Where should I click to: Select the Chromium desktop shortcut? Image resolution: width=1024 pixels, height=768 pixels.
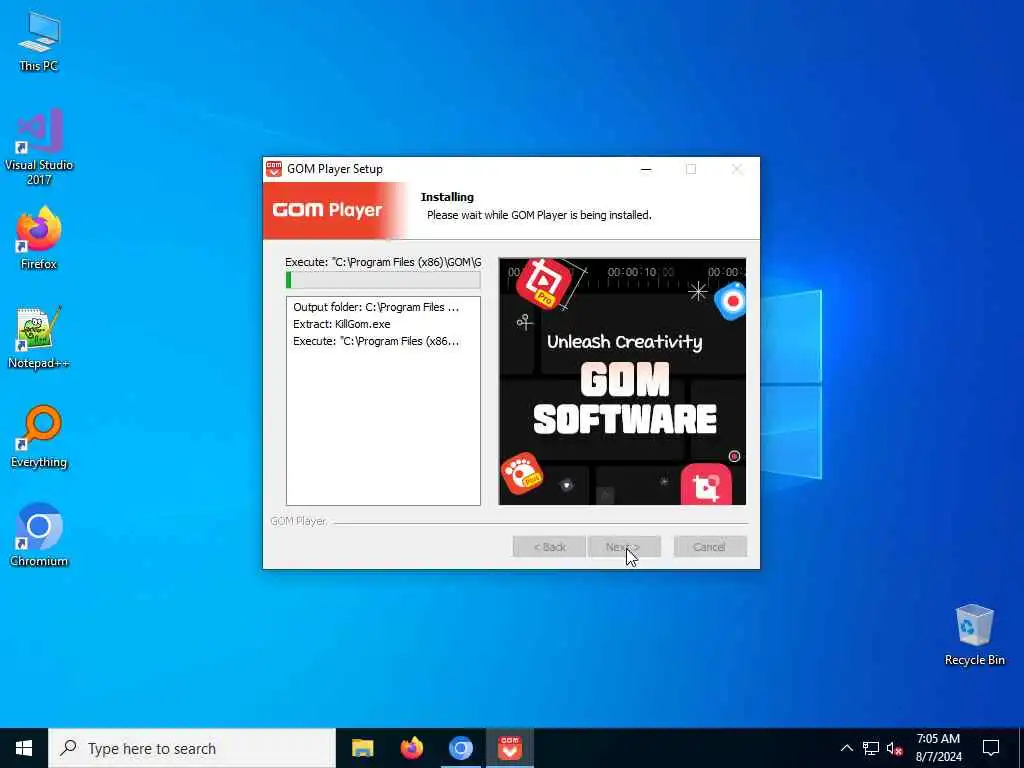[x=39, y=536]
